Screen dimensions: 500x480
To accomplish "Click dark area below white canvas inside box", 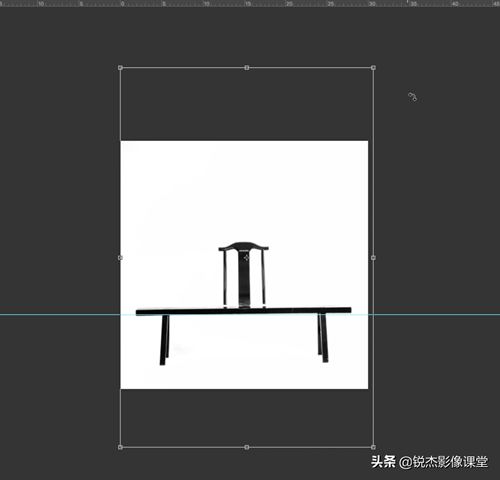I will (x=247, y=418).
